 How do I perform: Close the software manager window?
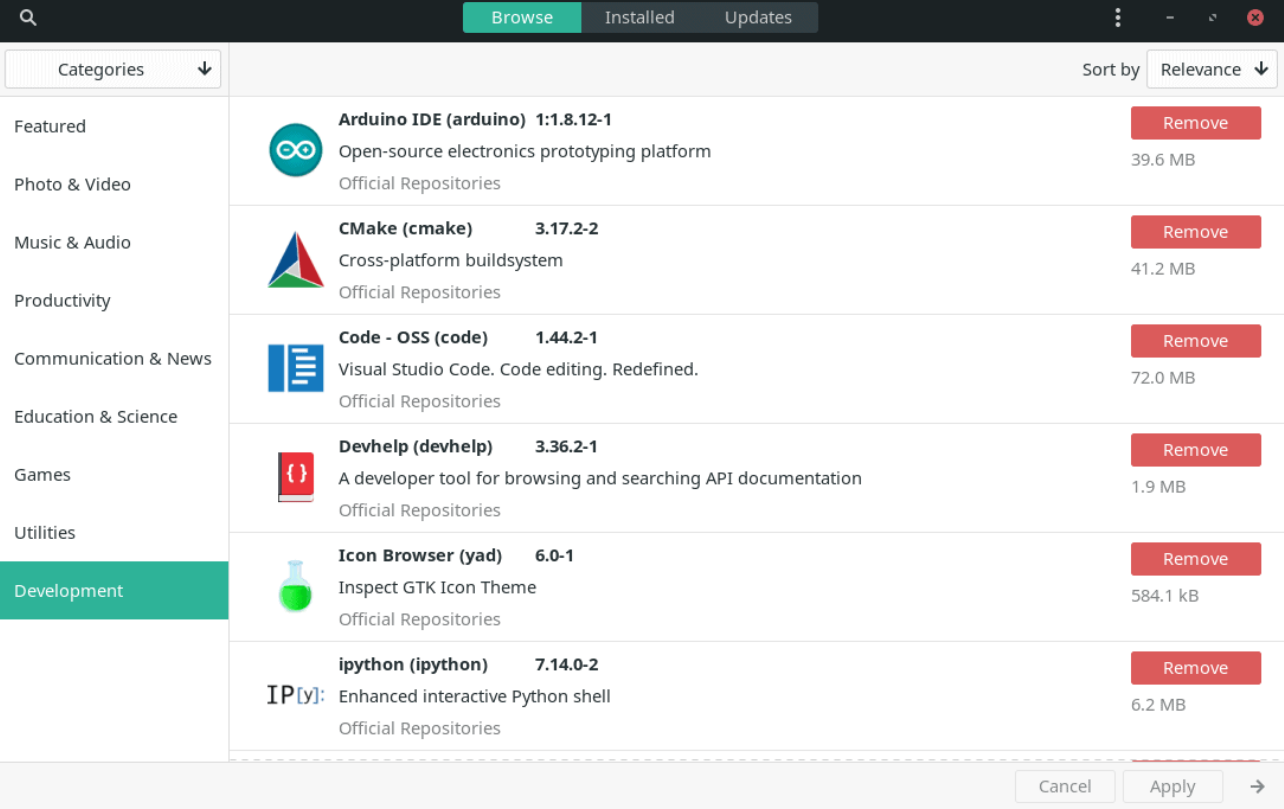(1255, 17)
